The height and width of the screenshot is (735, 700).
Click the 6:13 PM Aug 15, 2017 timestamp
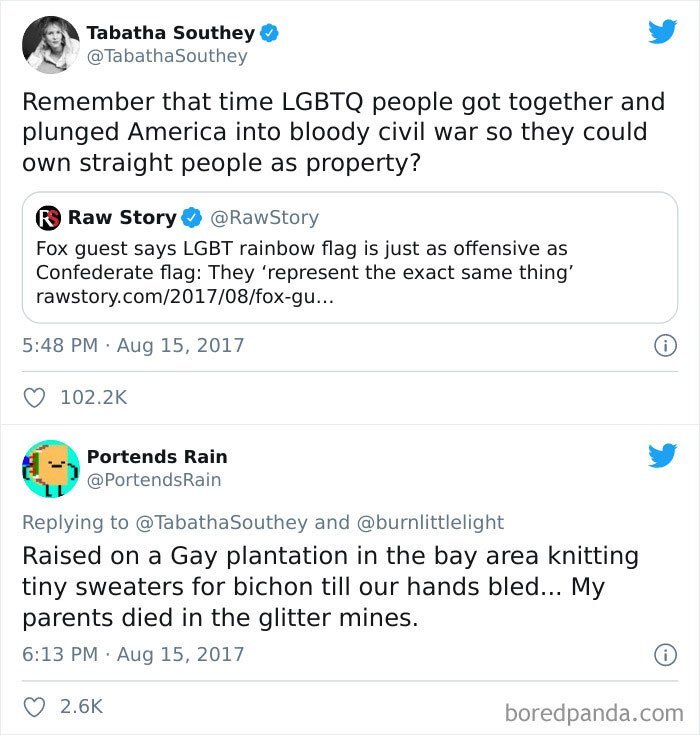pyautogui.click(x=133, y=654)
